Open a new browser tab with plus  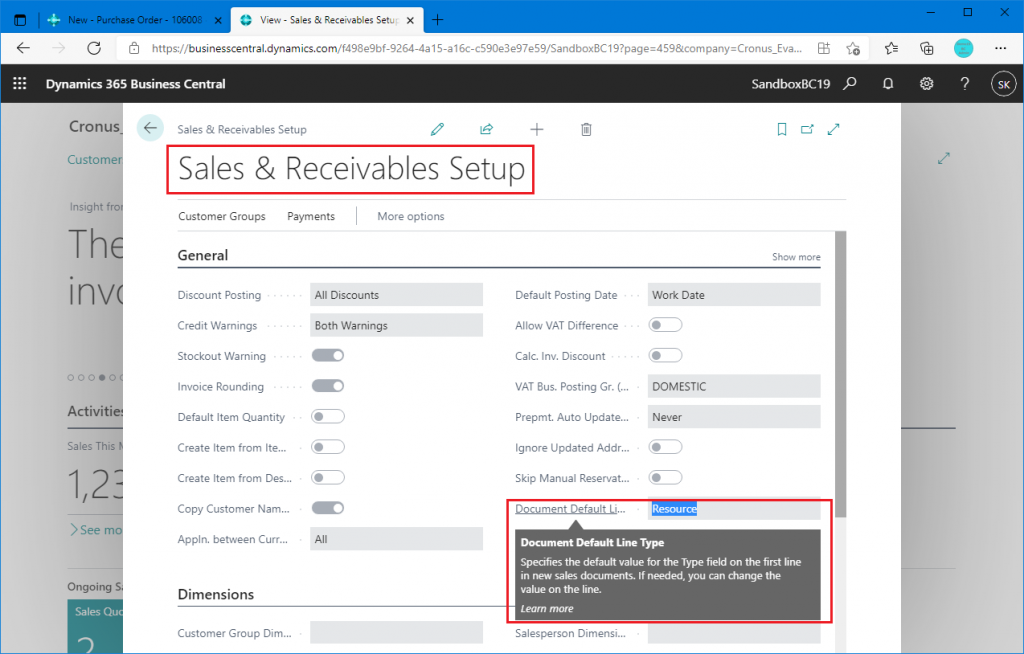[x=438, y=20]
